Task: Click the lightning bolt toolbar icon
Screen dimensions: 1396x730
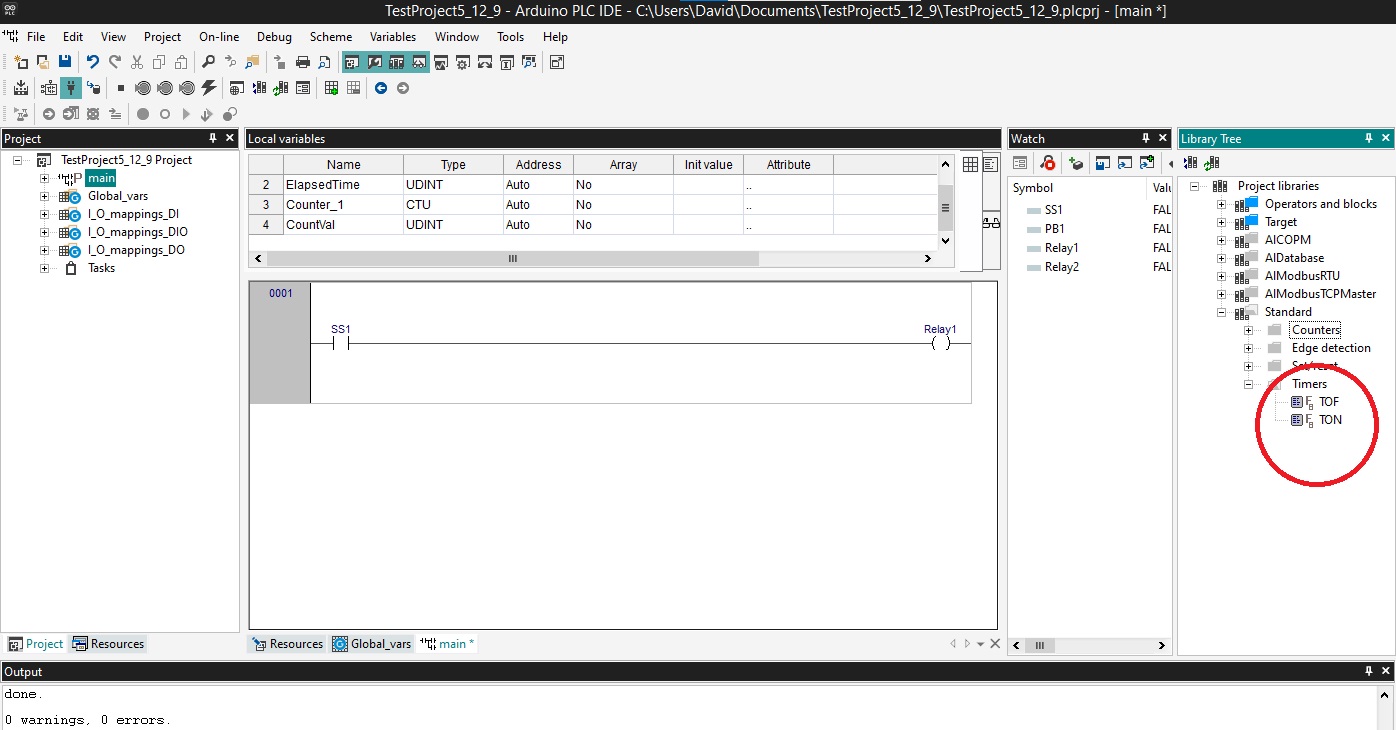Action: pos(209,88)
